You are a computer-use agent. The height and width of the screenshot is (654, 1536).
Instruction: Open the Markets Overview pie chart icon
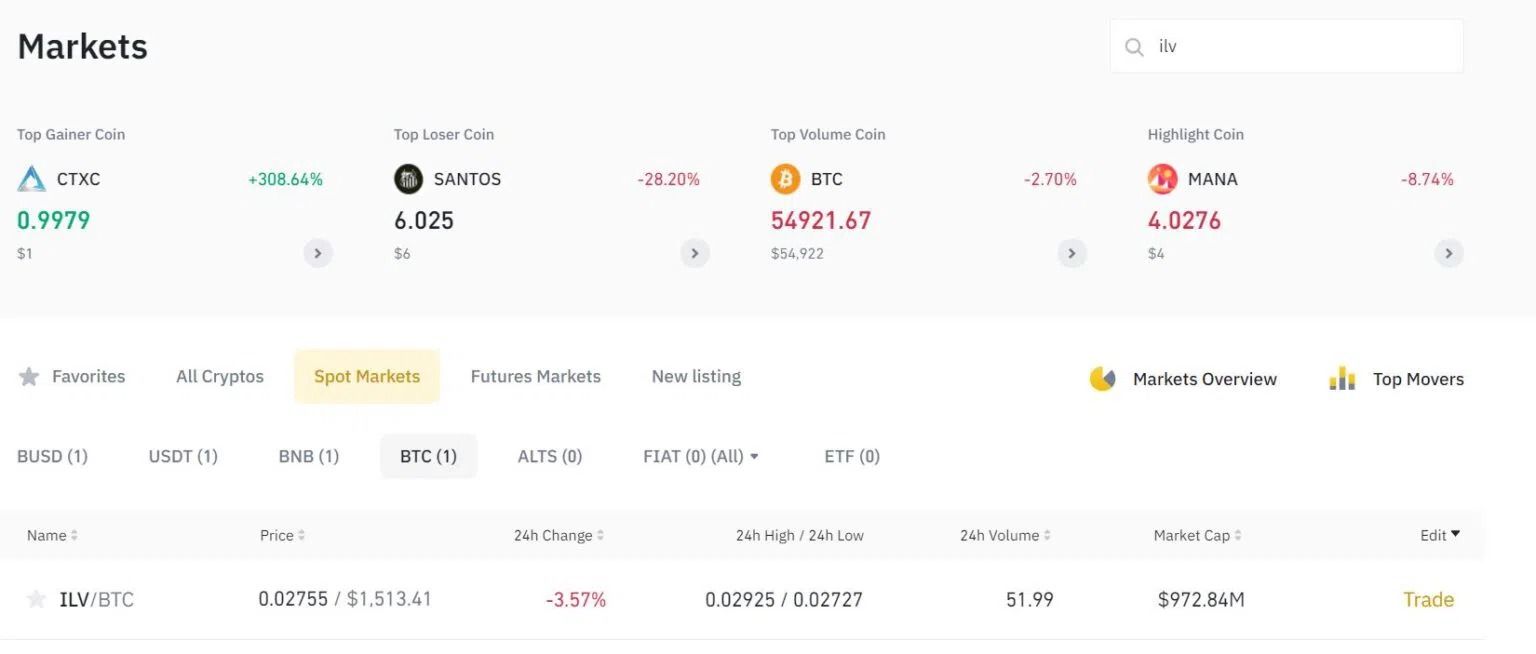point(1102,379)
